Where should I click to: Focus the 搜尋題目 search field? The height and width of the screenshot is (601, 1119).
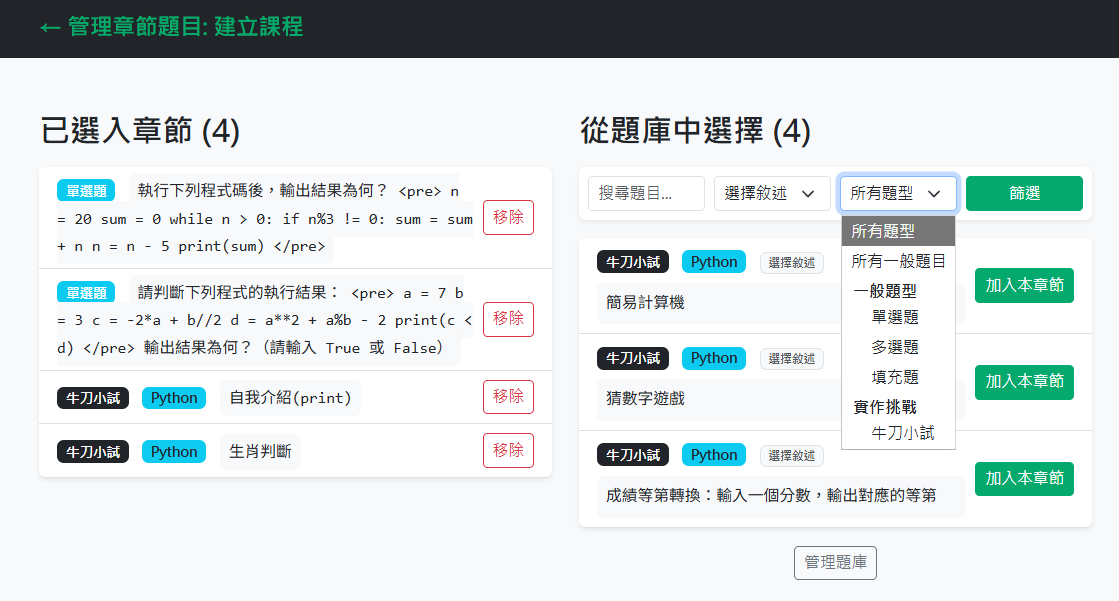646,194
